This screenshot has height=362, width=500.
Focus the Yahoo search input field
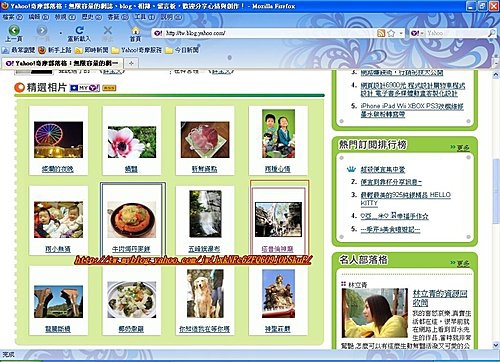pos(456,33)
